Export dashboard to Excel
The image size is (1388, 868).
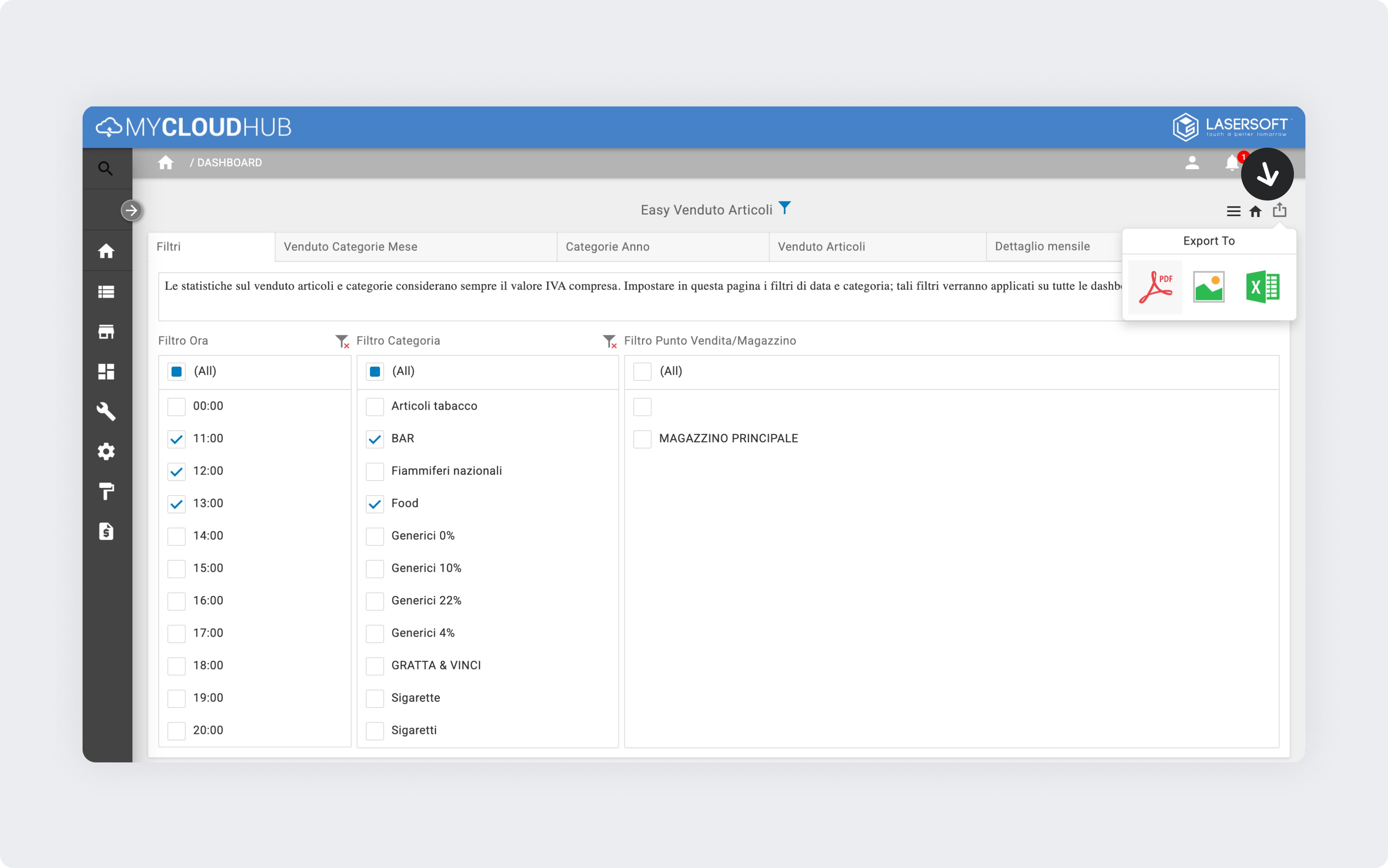coord(1262,287)
